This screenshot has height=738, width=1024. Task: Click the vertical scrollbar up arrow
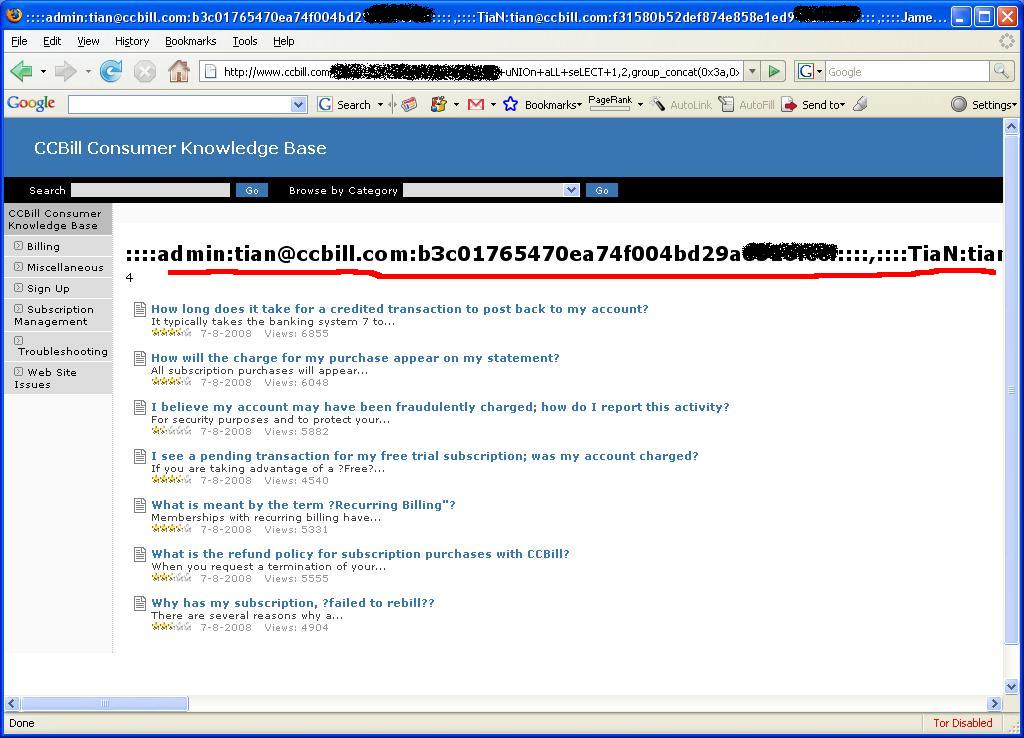[x=1011, y=127]
